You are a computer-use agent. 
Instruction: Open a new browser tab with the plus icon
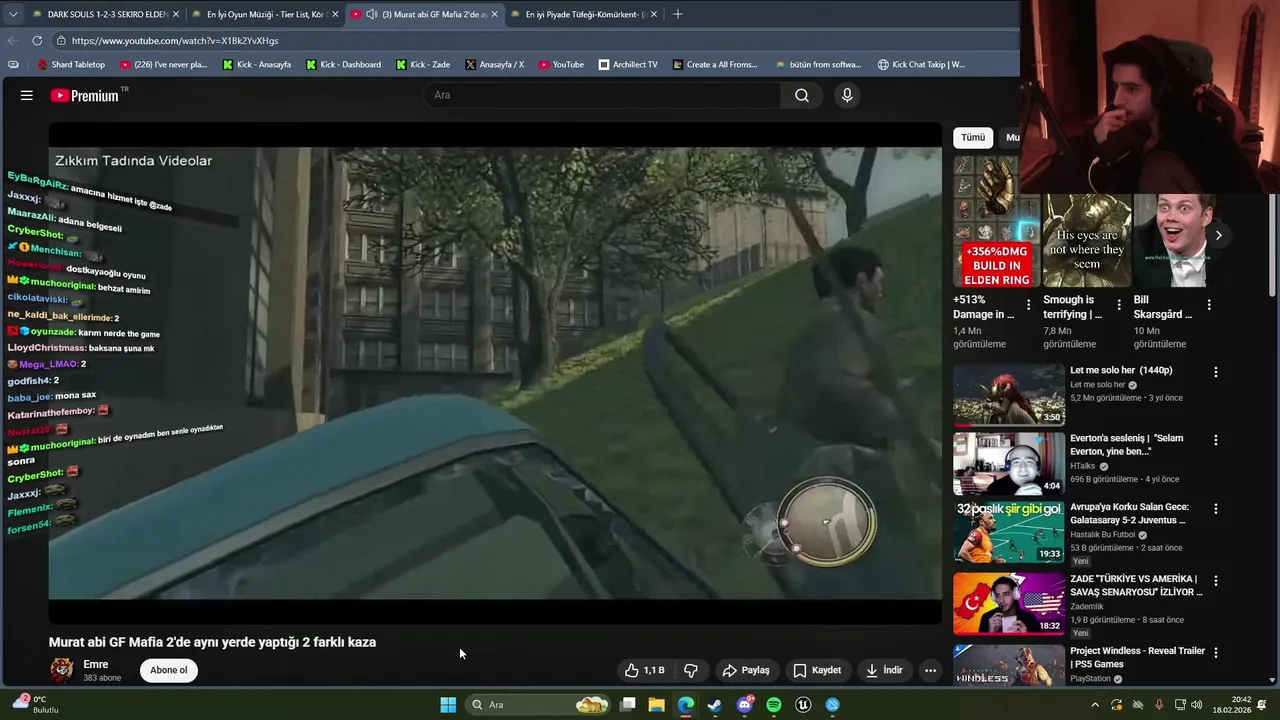677,14
